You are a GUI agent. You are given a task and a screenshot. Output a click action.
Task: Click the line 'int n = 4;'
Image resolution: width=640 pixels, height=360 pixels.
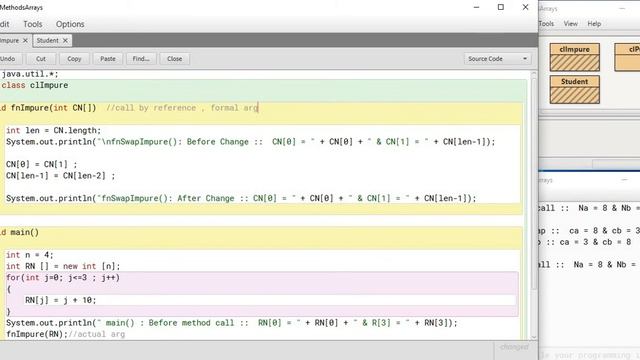(29, 255)
